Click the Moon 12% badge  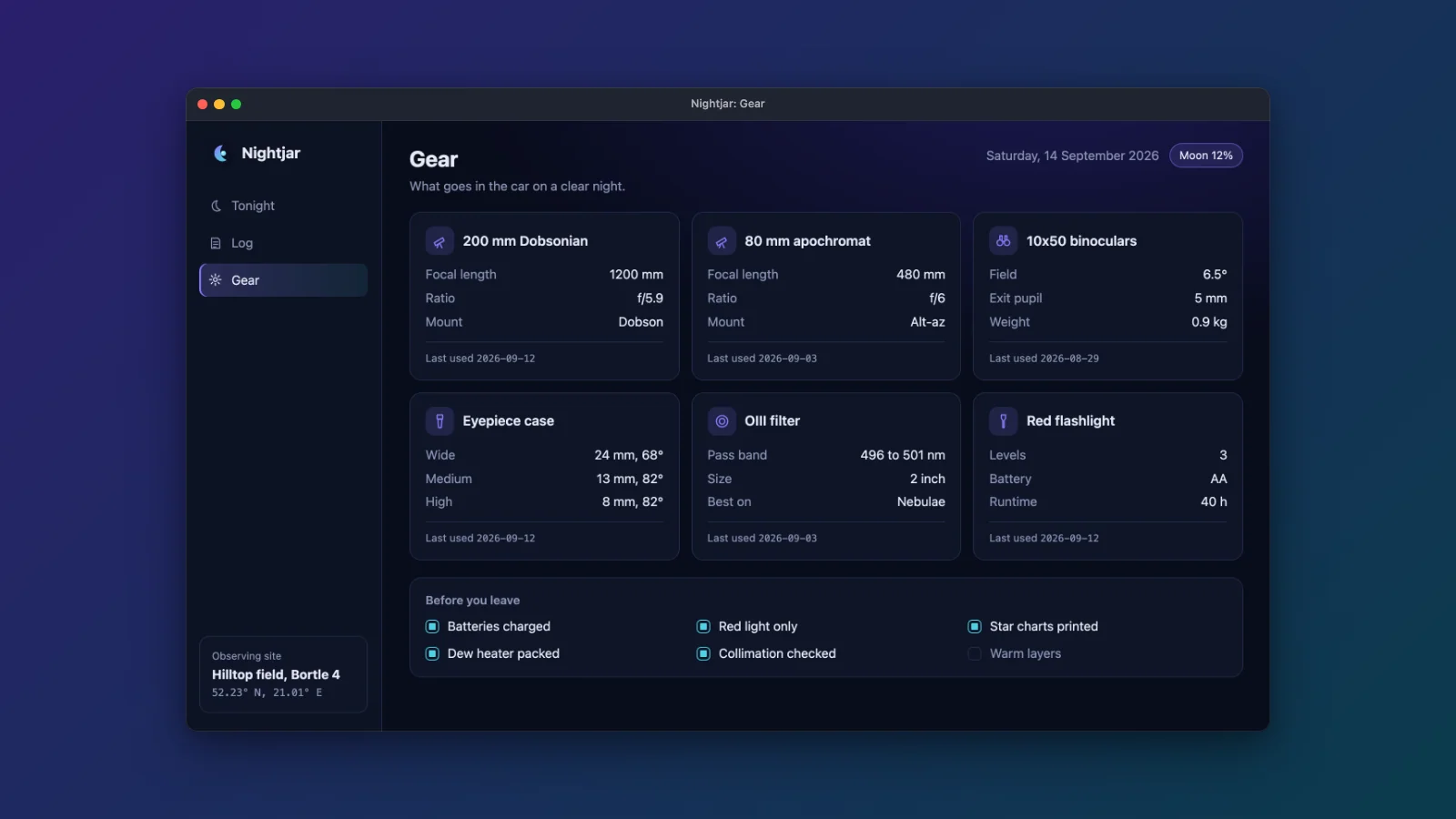coord(1206,156)
